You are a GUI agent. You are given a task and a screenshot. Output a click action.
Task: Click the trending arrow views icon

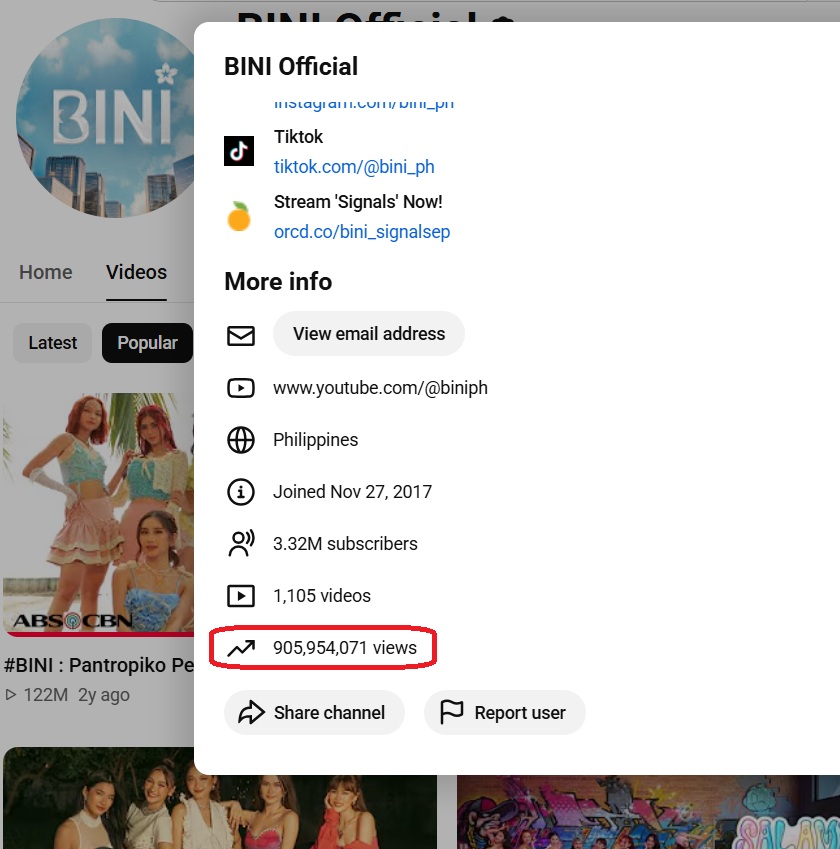(x=240, y=648)
